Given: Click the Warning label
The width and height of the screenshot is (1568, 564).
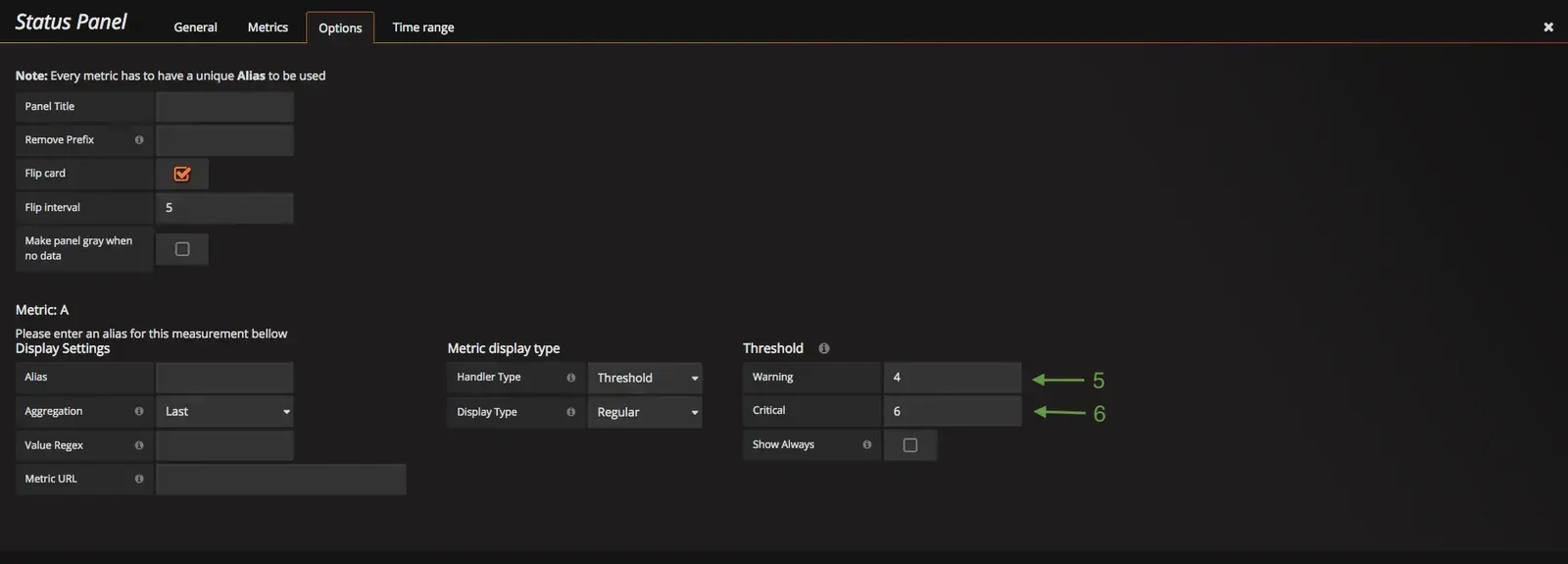Looking at the screenshot, I should tap(773, 378).
